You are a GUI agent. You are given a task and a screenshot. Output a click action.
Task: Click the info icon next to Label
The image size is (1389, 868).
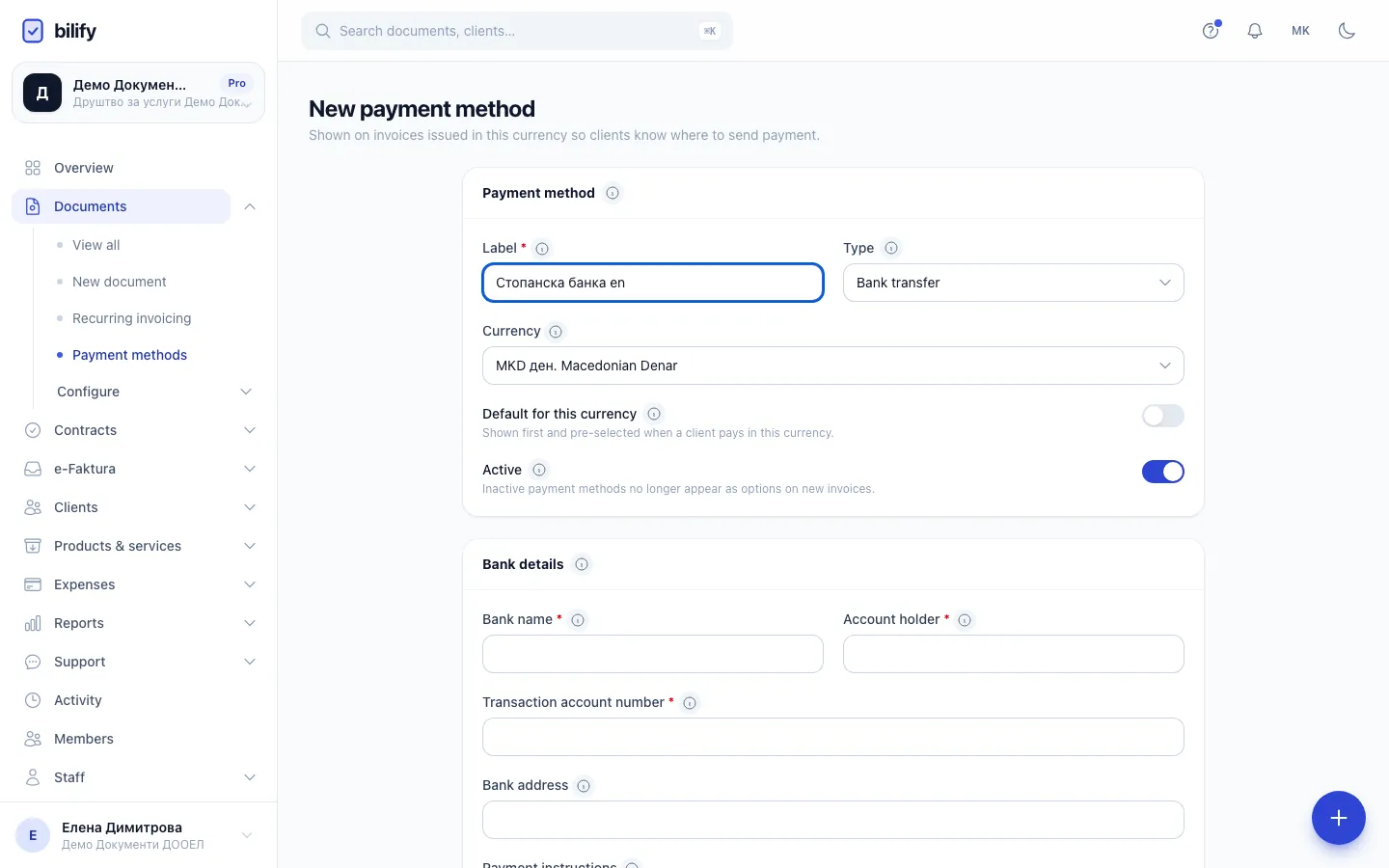pyautogui.click(x=542, y=249)
